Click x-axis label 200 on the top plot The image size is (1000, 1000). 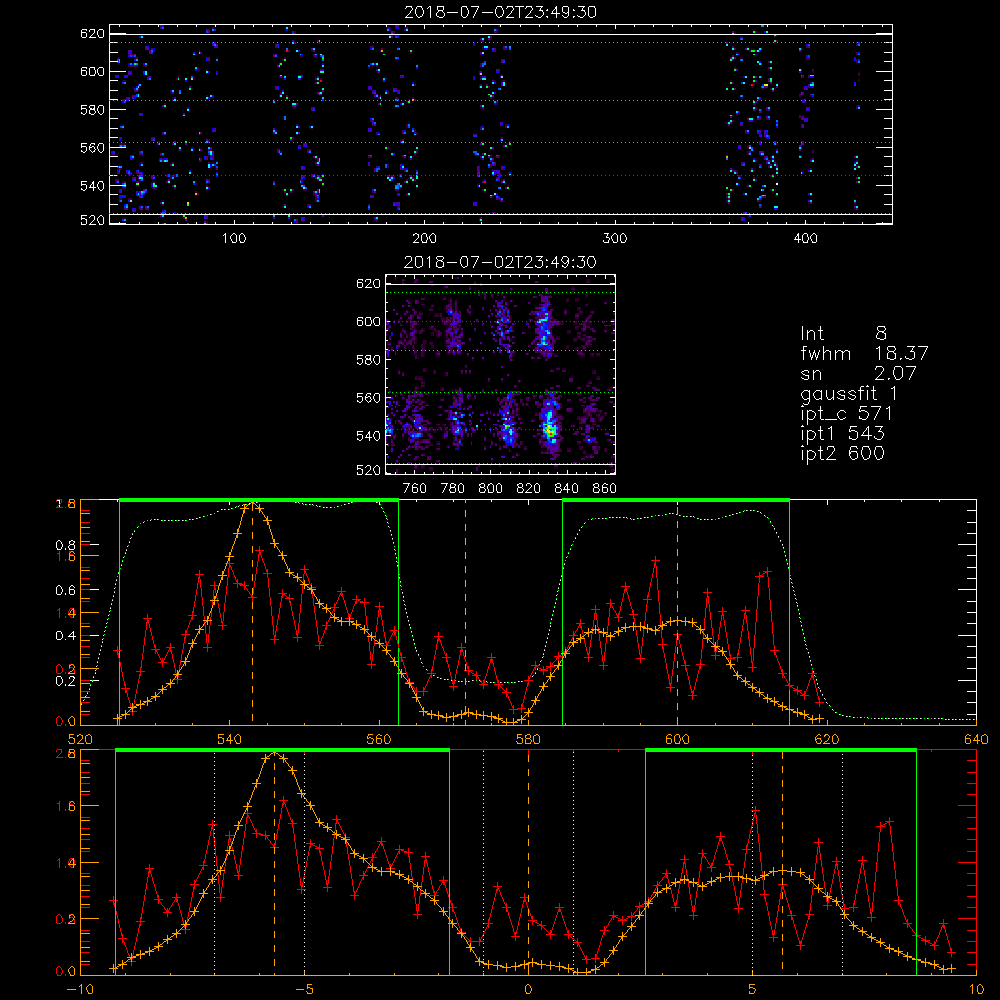pyautogui.click(x=424, y=239)
